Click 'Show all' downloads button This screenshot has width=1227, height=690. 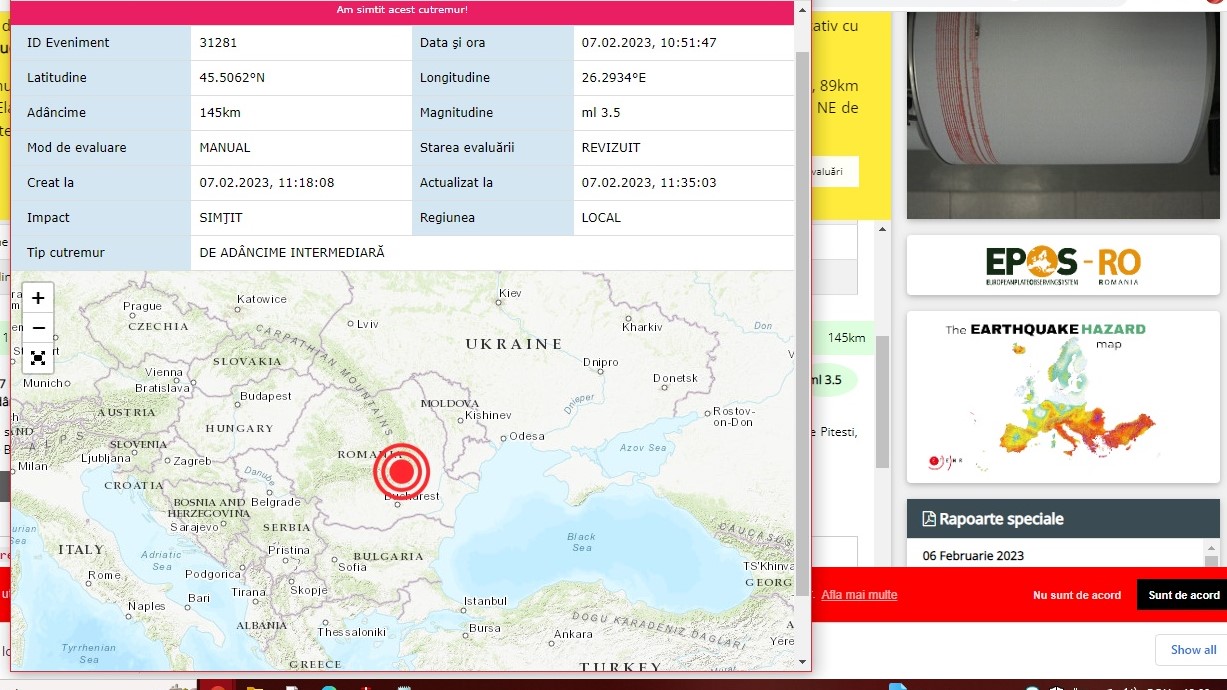pyautogui.click(x=1192, y=649)
